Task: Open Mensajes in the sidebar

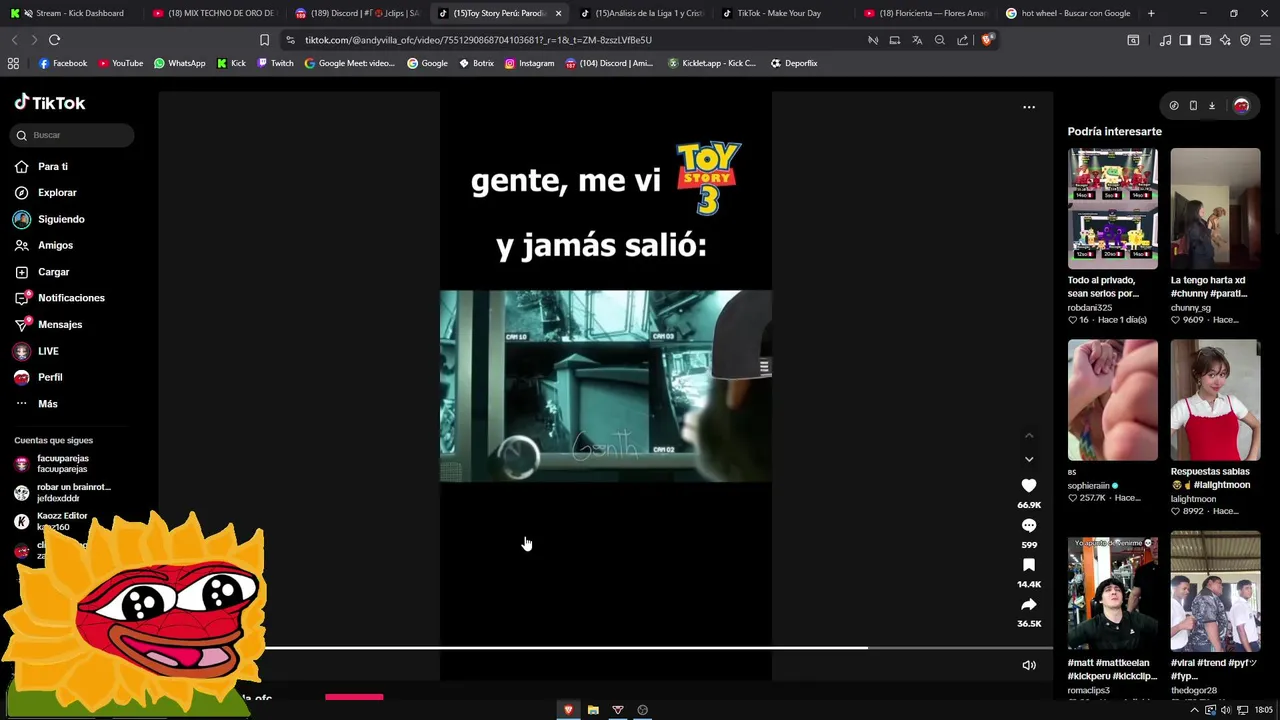Action: pos(48,324)
